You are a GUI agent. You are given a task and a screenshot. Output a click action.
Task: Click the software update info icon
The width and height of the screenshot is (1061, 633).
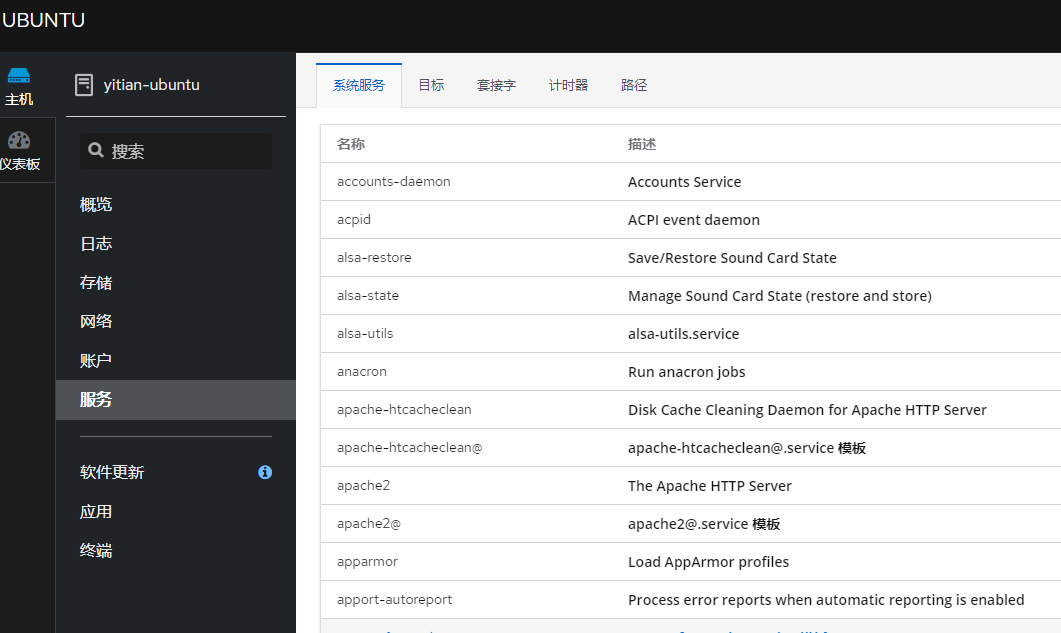tap(265, 472)
